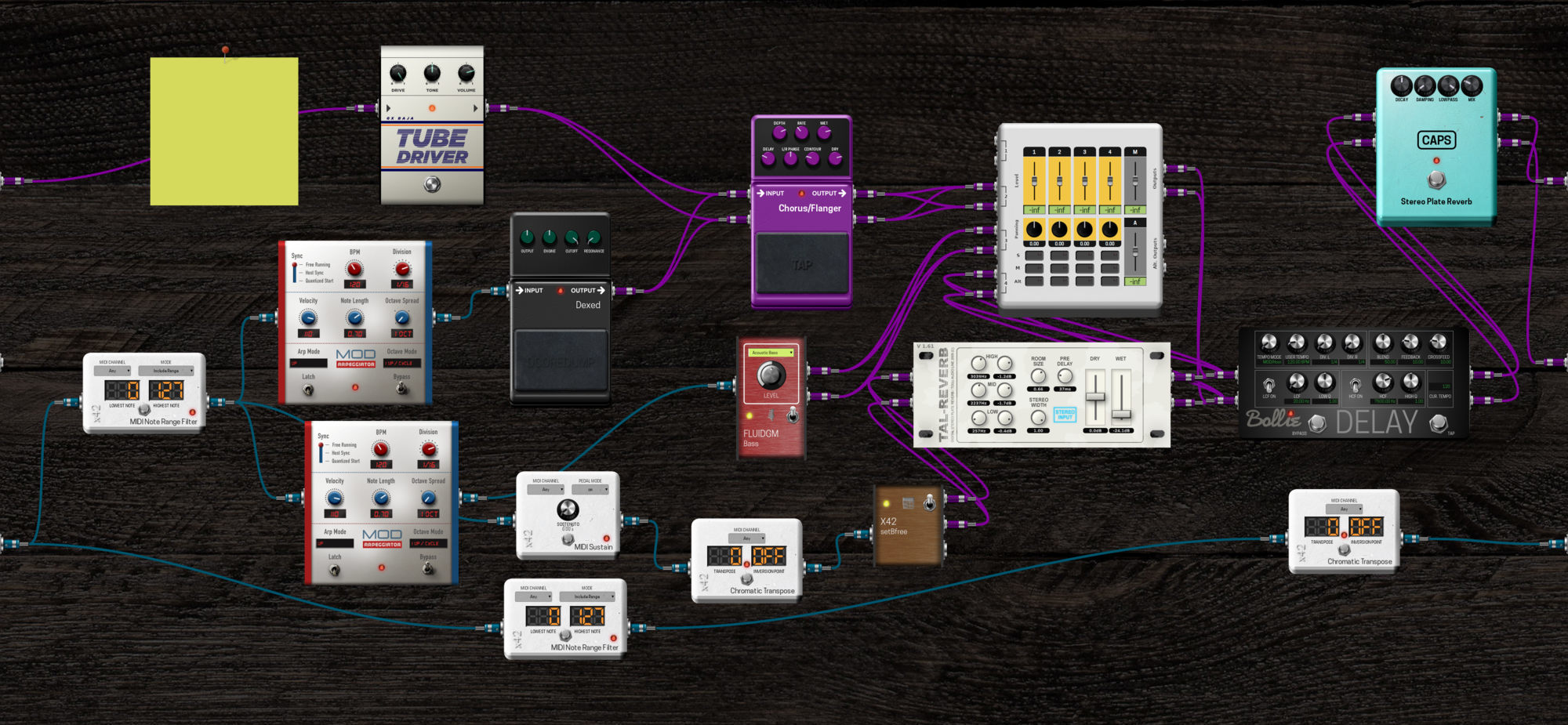
Task: Click the MIDI Sustain footswitch
Action: [x=568, y=539]
